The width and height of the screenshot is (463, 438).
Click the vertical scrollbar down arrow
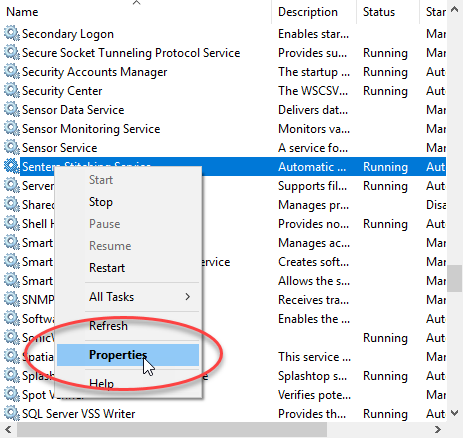pos(455,413)
